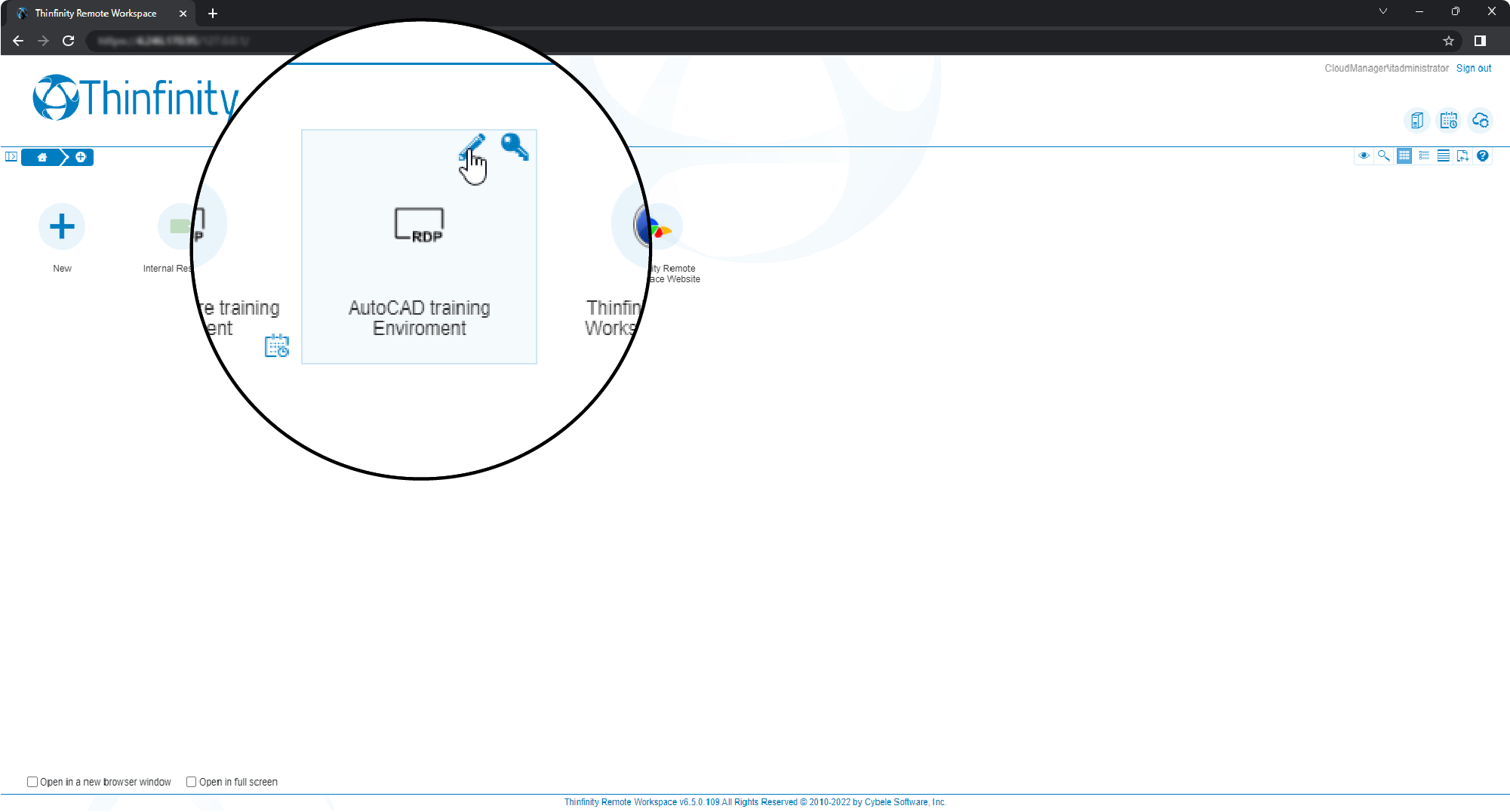Click the New plus icon
The height and width of the screenshot is (812, 1510).
(x=62, y=226)
